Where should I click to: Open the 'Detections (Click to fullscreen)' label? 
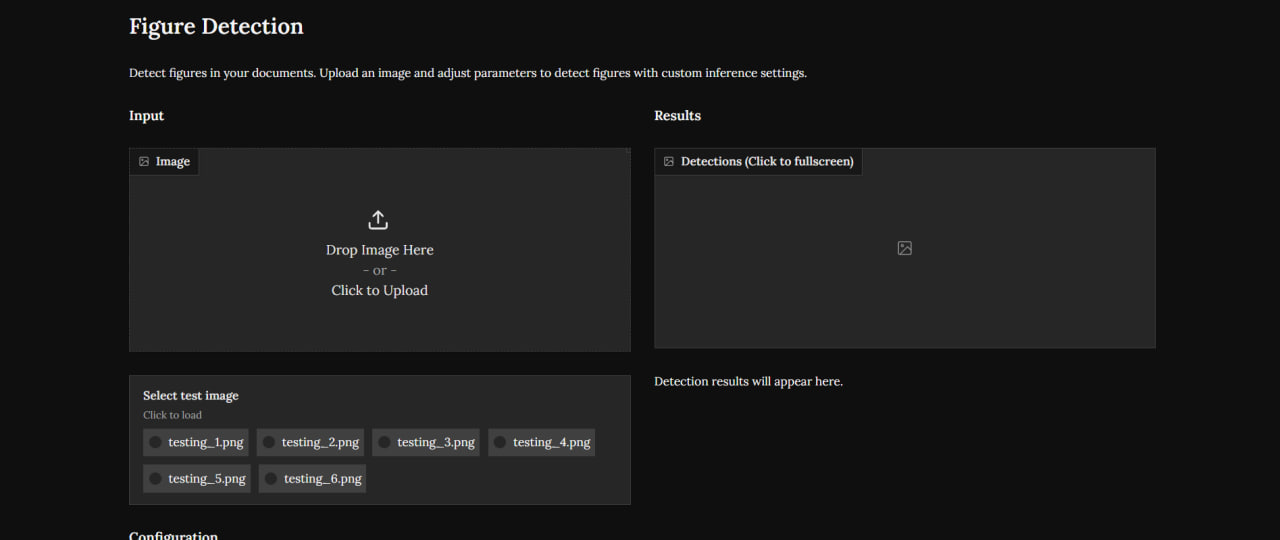(758, 161)
